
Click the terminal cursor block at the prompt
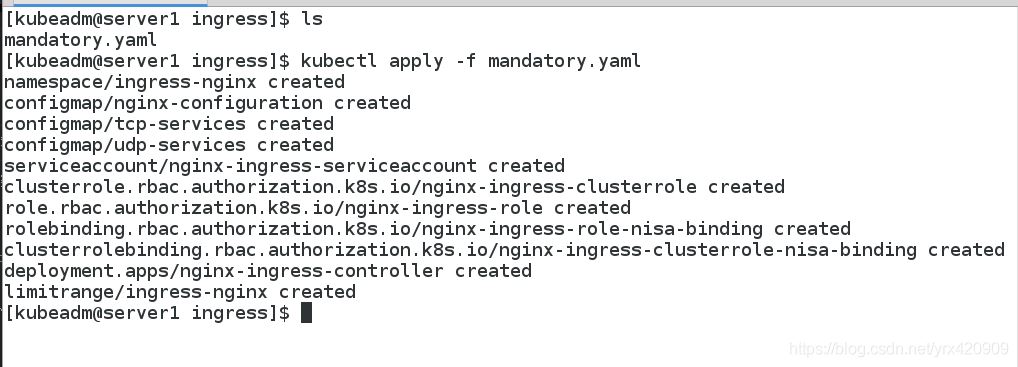306,312
